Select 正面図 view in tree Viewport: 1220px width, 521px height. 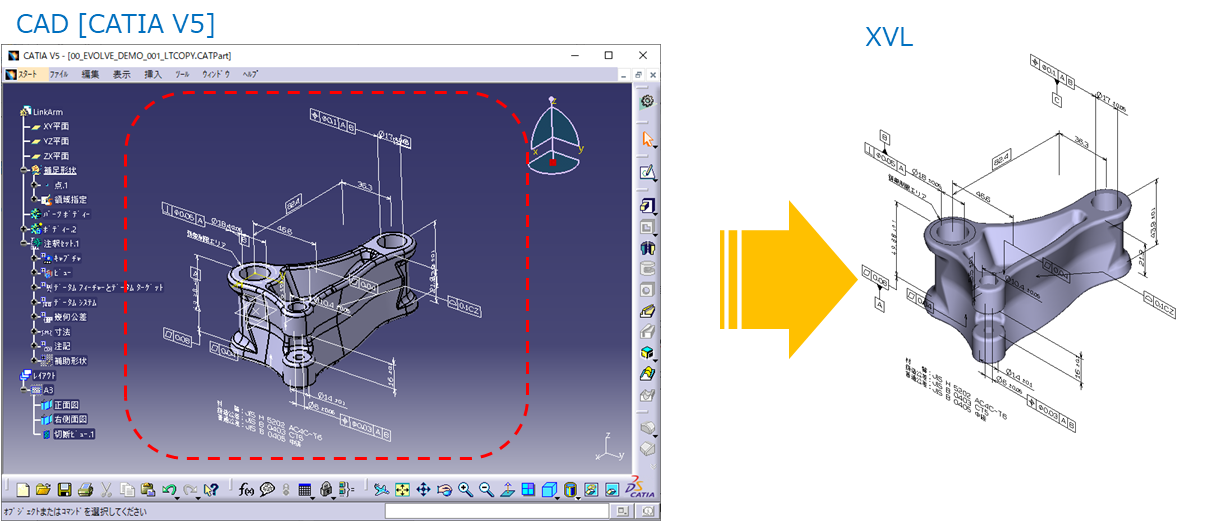[x=61, y=405]
